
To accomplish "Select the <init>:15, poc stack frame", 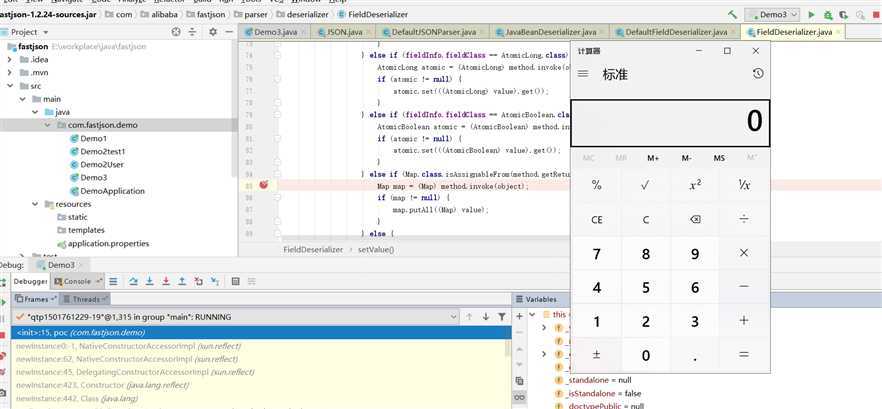I will point(261,333).
